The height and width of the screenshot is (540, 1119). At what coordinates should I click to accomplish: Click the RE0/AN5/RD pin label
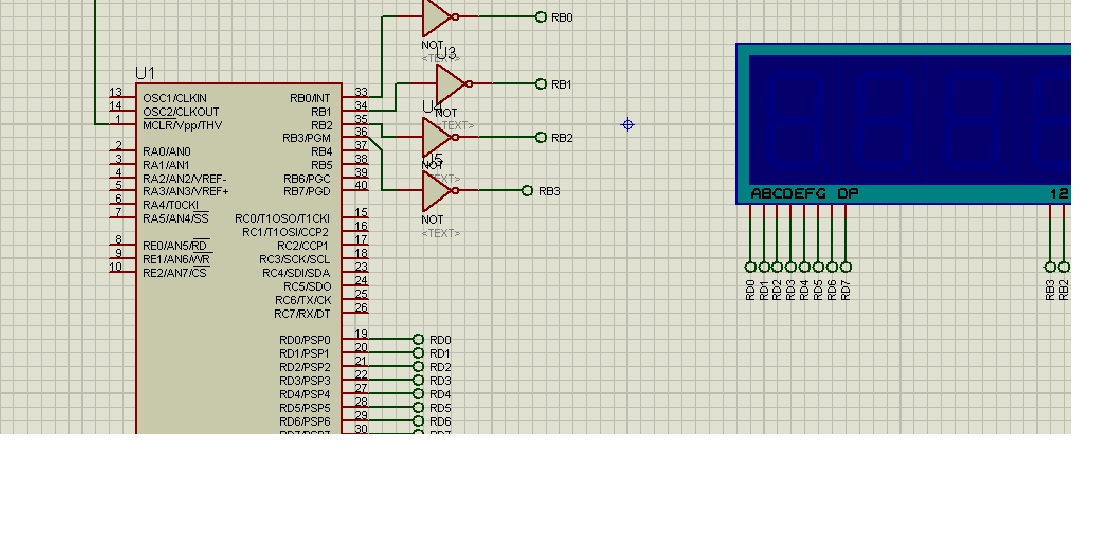176,245
